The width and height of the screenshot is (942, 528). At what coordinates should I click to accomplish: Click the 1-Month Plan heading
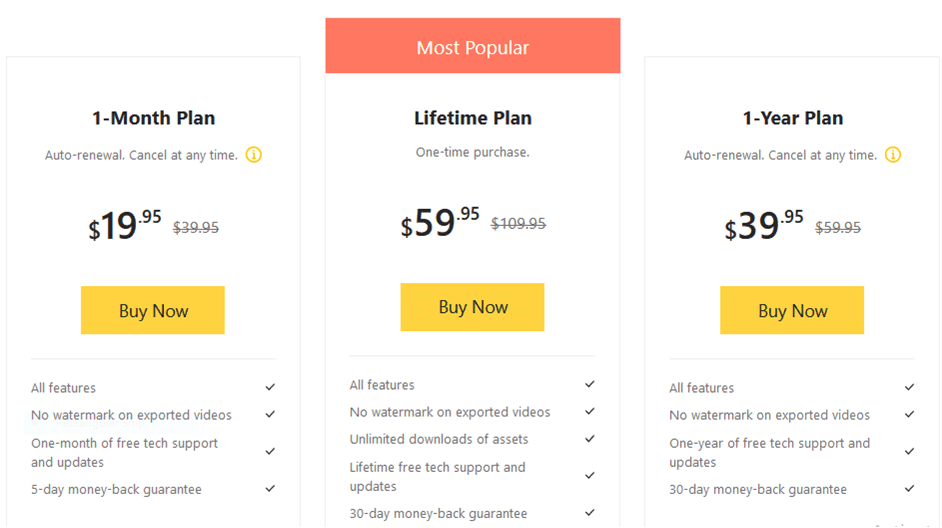pyautogui.click(x=153, y=118)
